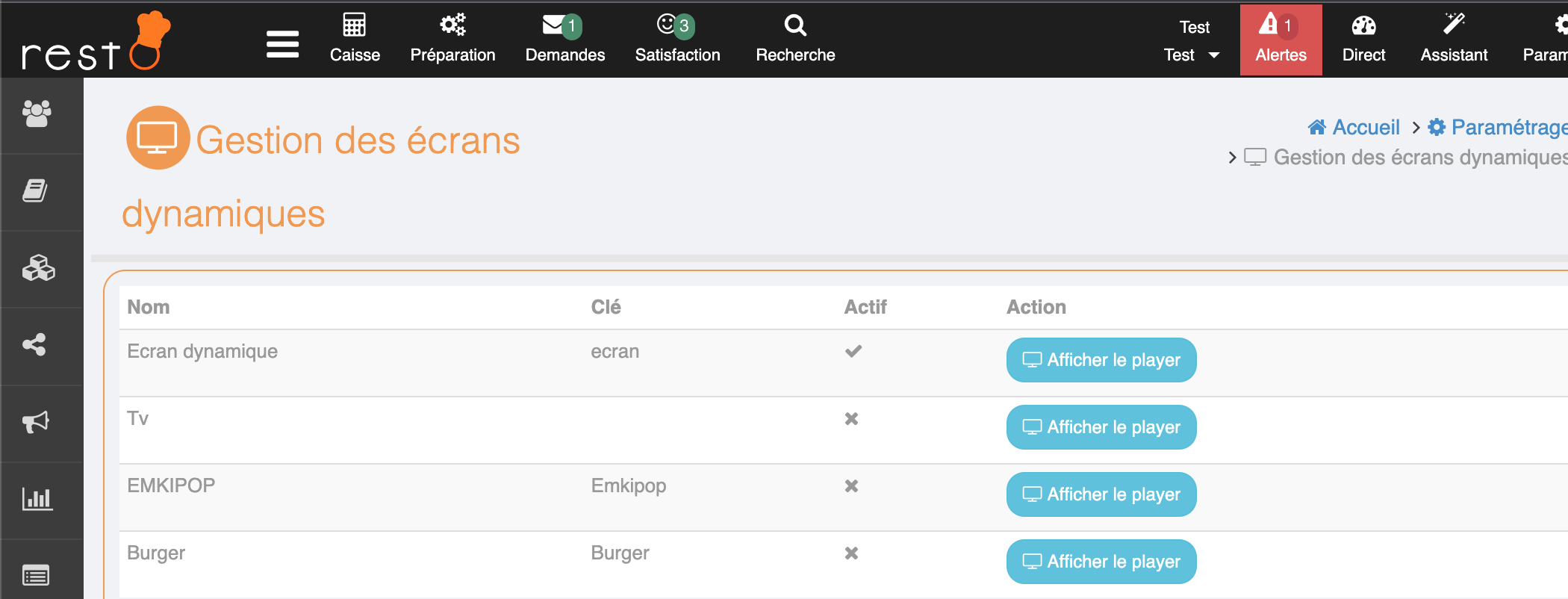1568x599 pixels.
Task: Toggle active status for Tv row
Action: [851, 419]
